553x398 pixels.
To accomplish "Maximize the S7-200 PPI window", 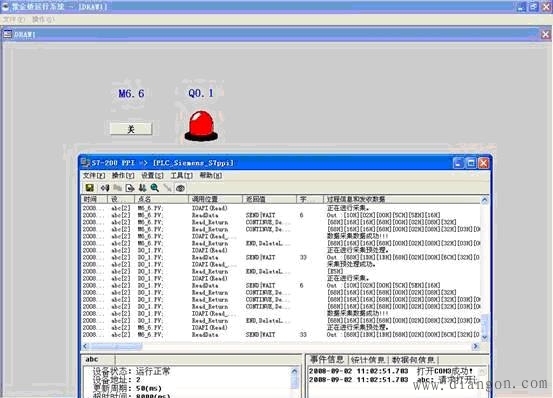I will pos(471,163).
